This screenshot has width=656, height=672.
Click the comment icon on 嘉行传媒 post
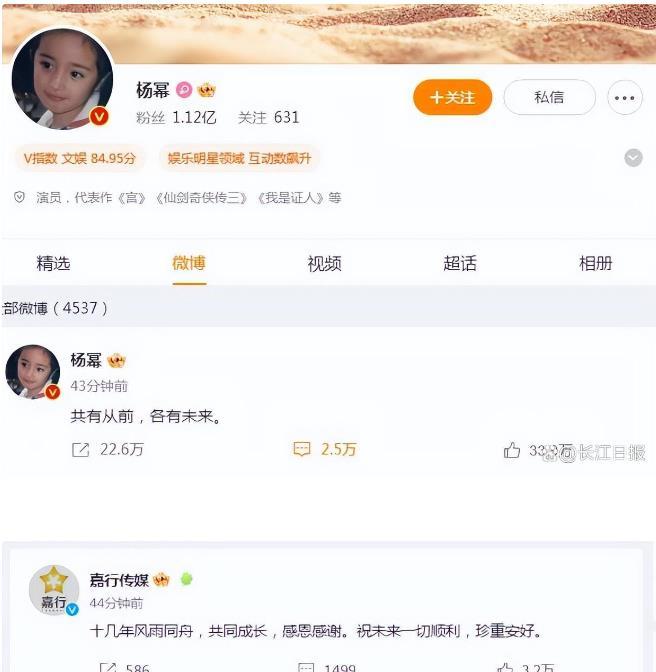coord(306,667)
